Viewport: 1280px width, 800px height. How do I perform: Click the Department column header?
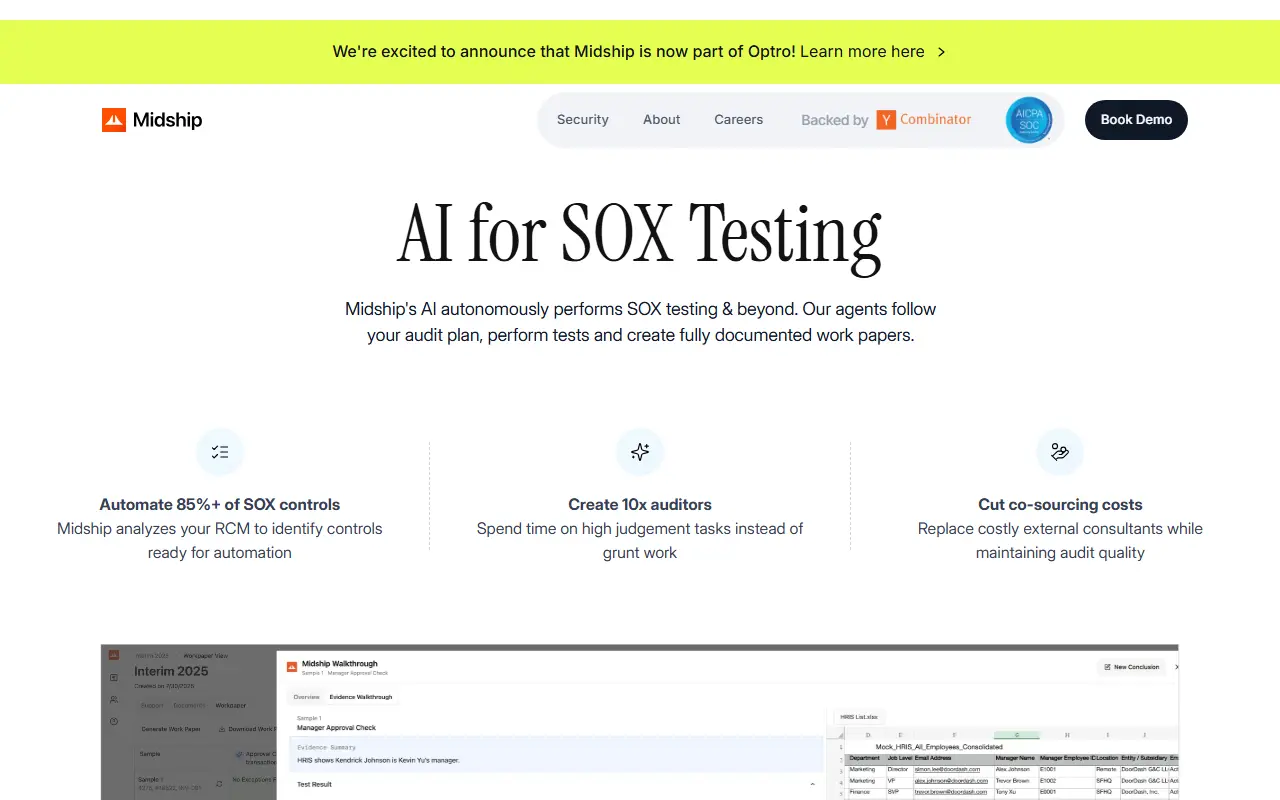(x=865, y=758)
